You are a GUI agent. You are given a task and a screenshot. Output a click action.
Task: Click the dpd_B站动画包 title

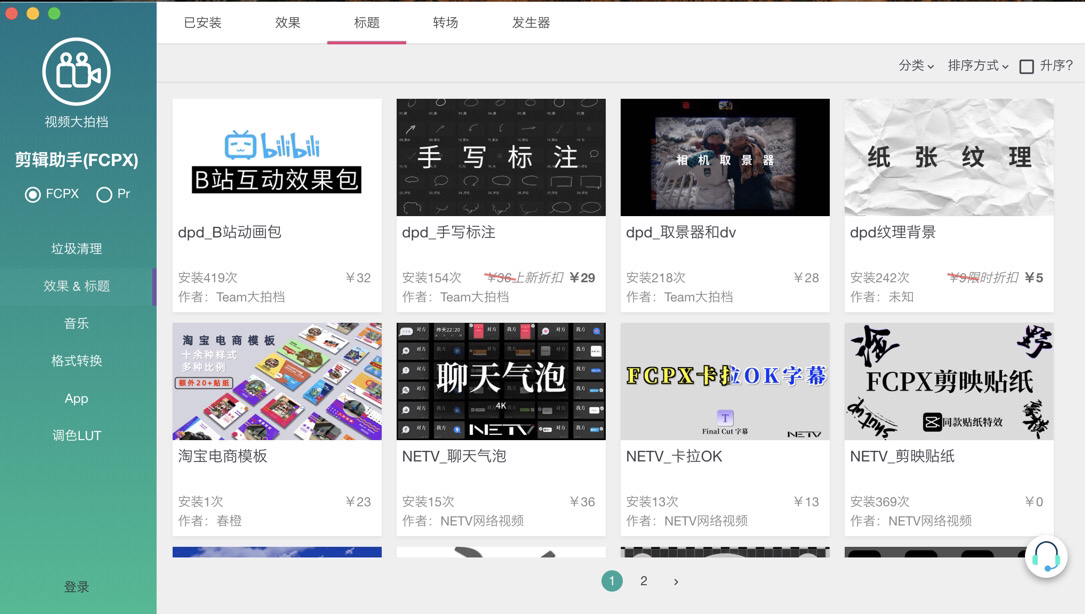230,233
